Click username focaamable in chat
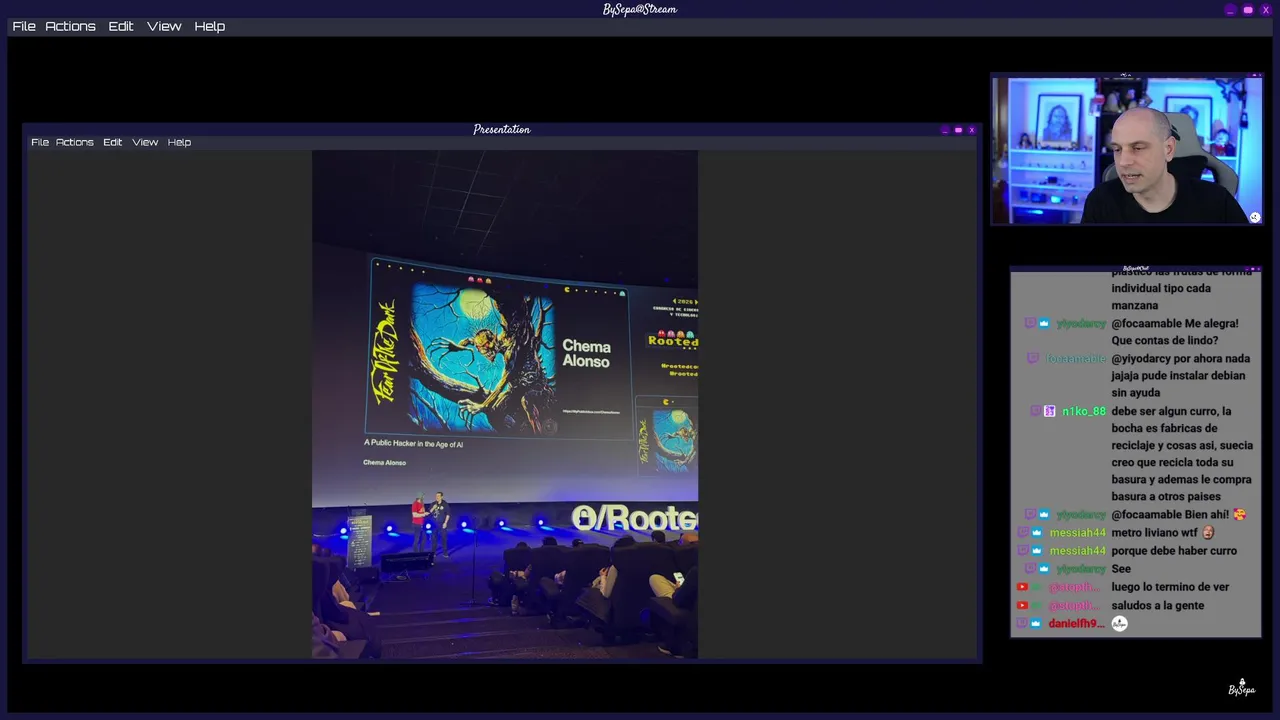The height and width of the screenshot is (720, 1280). coord(1076,359)
